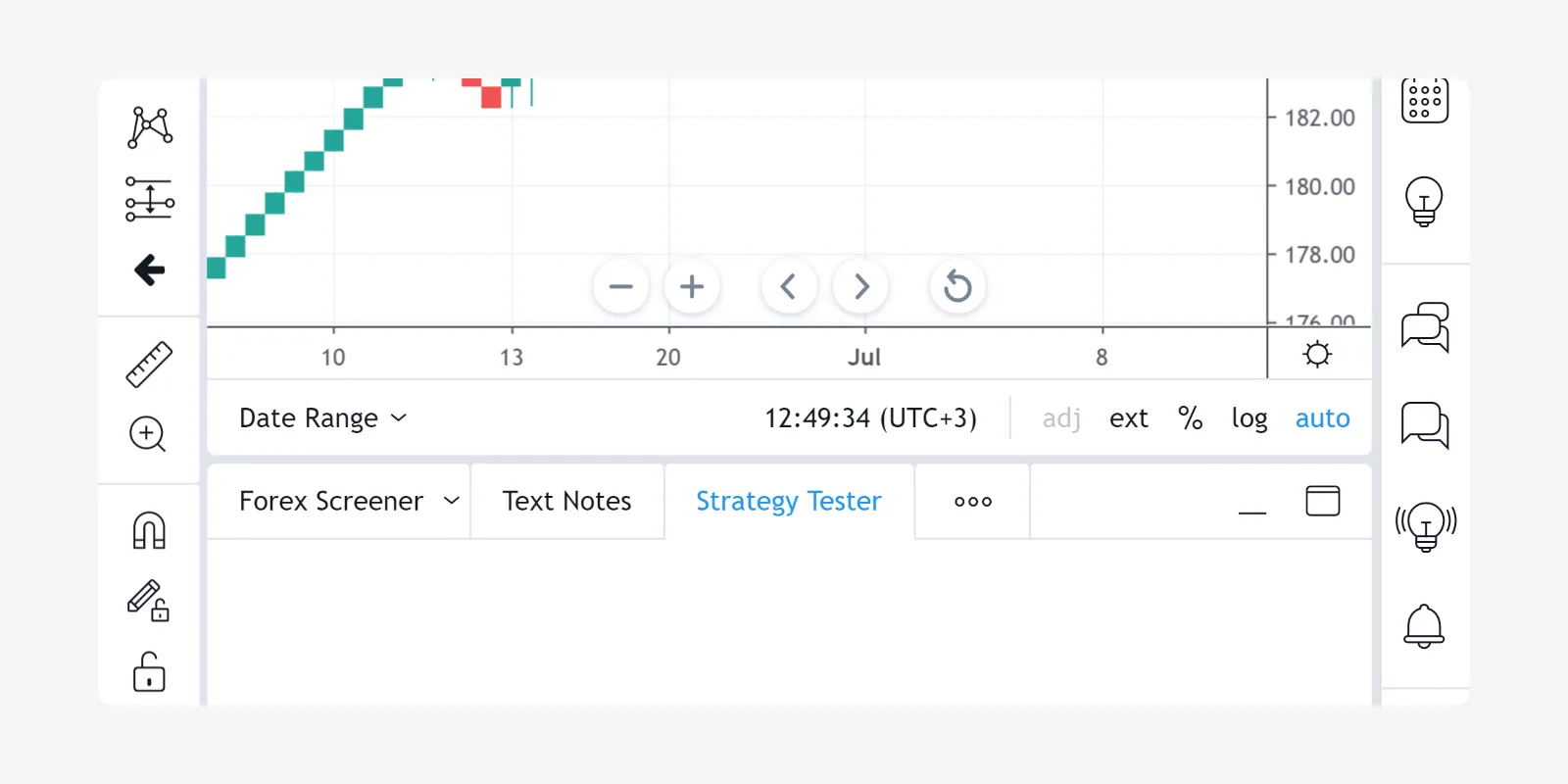Switch to the Text Notes tab
This screenshot has width=1568, height=784.
[x=566, y=501]
